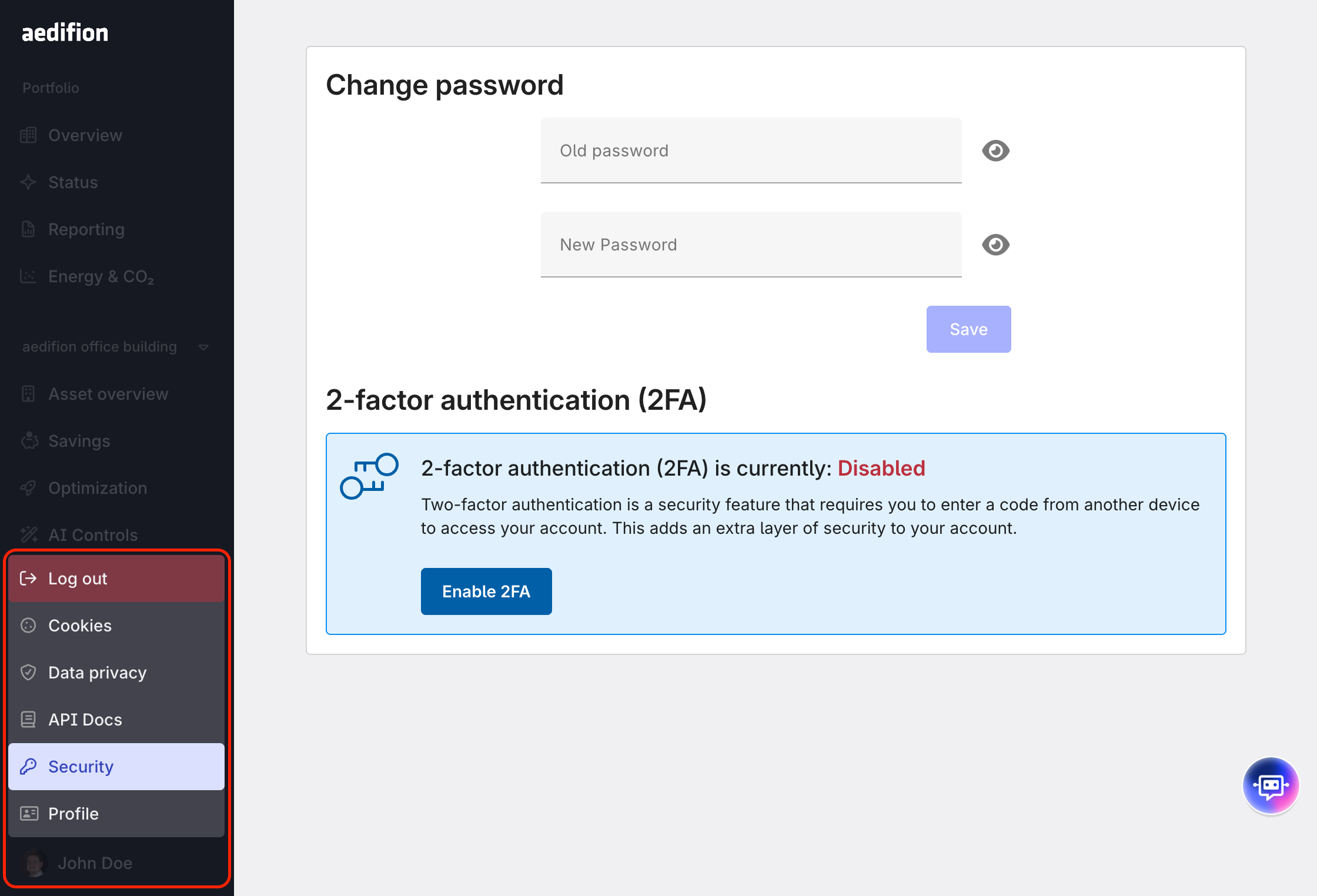Viewport: 1317px width, 896px height.
Task: Click the Log out arrow icon
Action: (28, 579)
